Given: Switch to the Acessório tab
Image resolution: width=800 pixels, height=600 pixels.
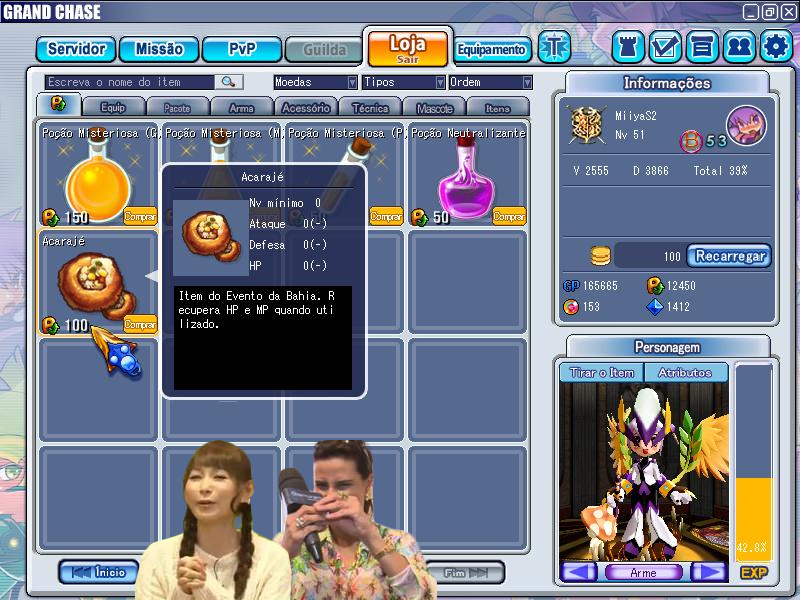Looking at the screenshot, I should coord(306,107).
